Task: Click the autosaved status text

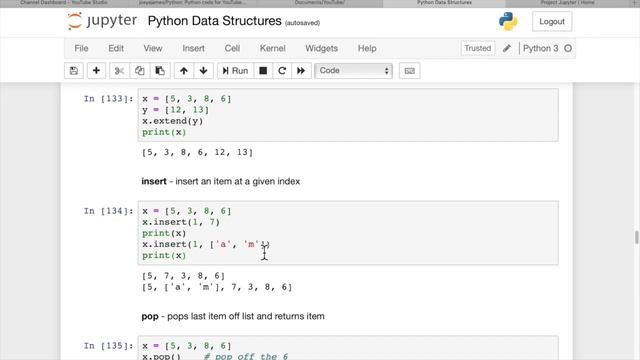Action: pyautogui.click(x=302, y=23)
